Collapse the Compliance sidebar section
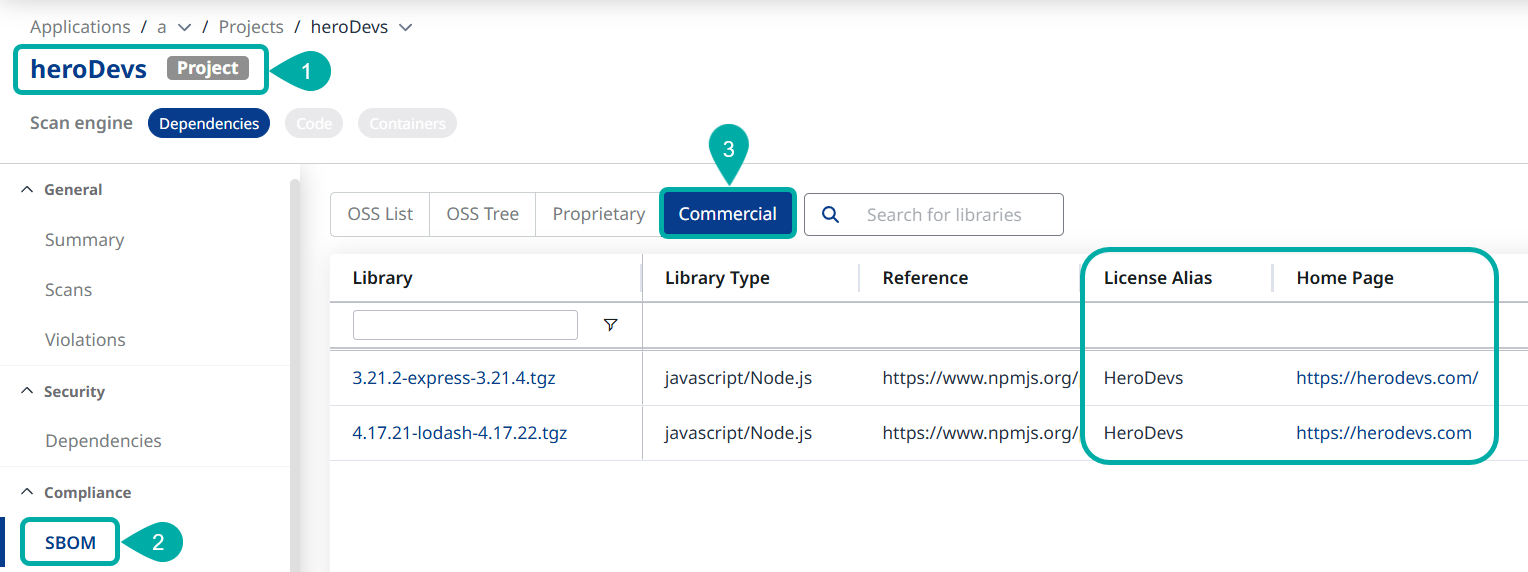The height and width of the screenshot is (572, 1528). (27, 493)
